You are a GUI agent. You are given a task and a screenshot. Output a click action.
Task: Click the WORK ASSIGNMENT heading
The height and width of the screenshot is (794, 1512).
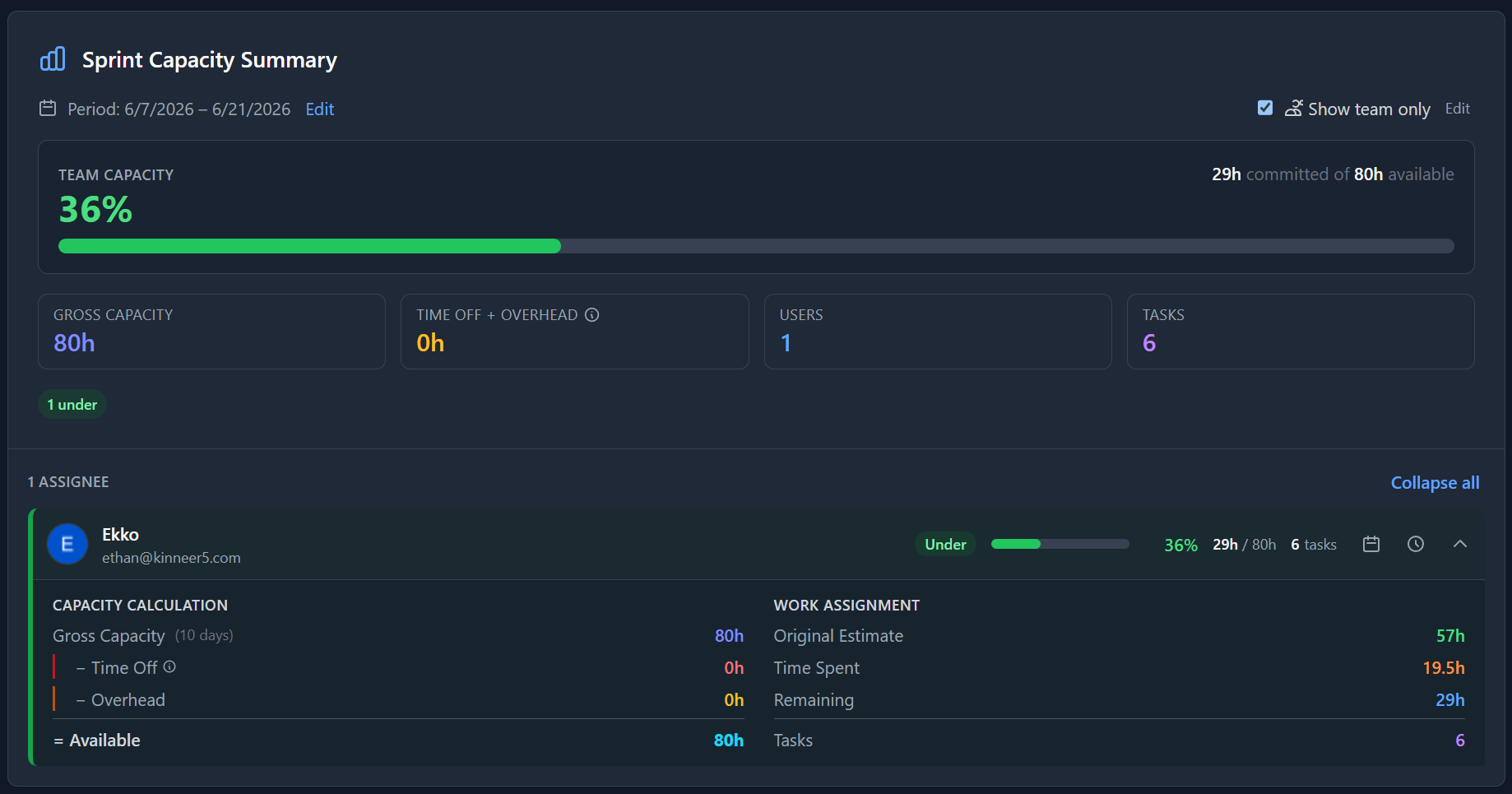[846, 606]
